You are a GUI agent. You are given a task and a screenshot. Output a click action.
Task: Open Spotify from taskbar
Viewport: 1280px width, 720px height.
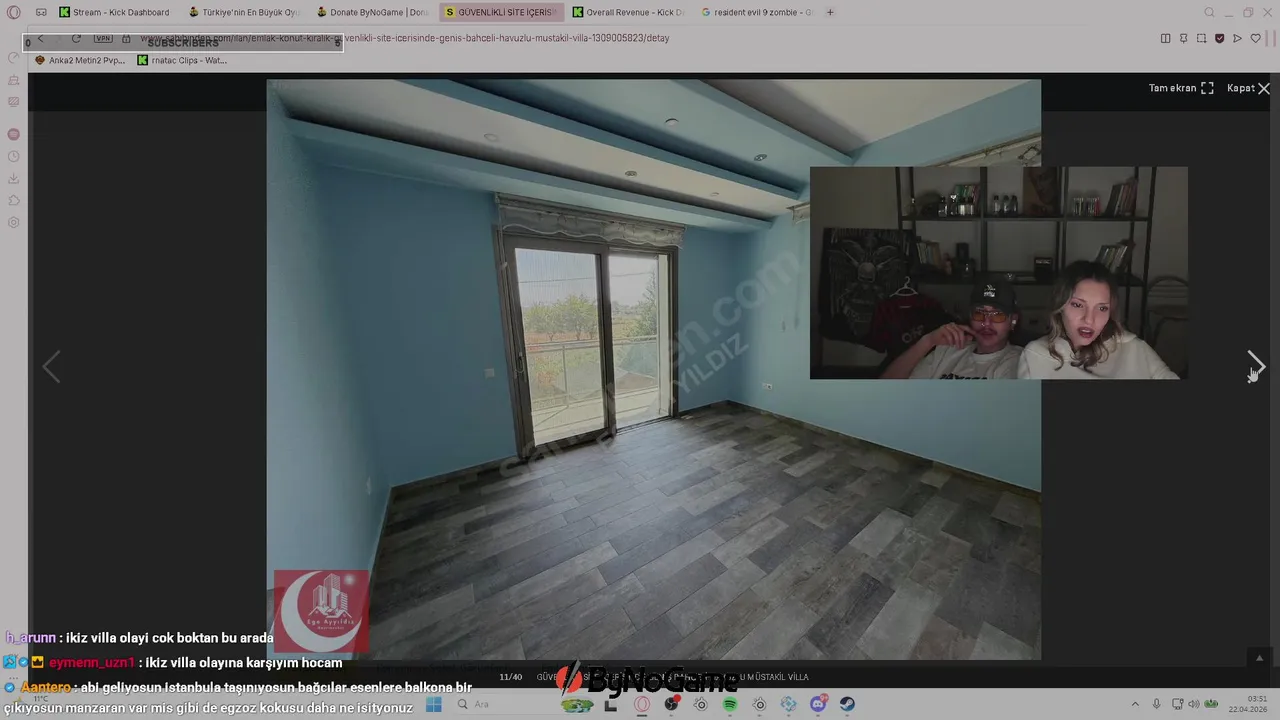coord(730,704)
